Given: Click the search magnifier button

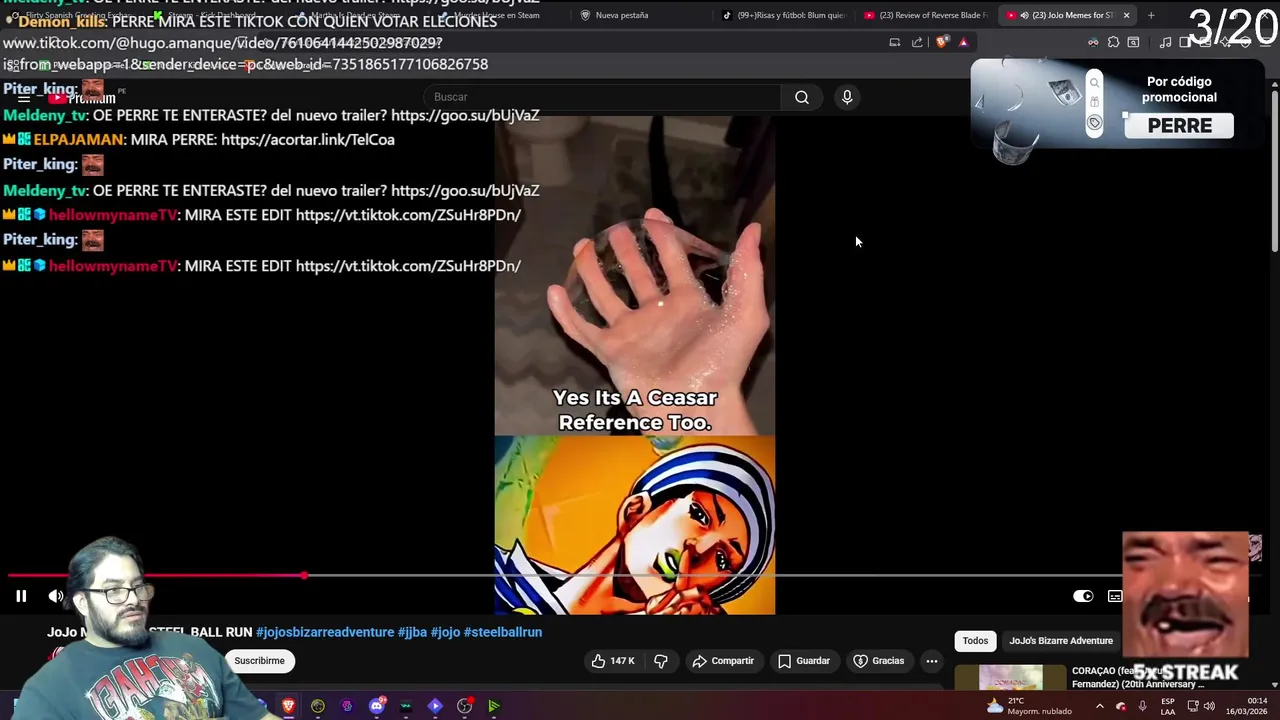Looking at the screenshot, I should [802, 97].
